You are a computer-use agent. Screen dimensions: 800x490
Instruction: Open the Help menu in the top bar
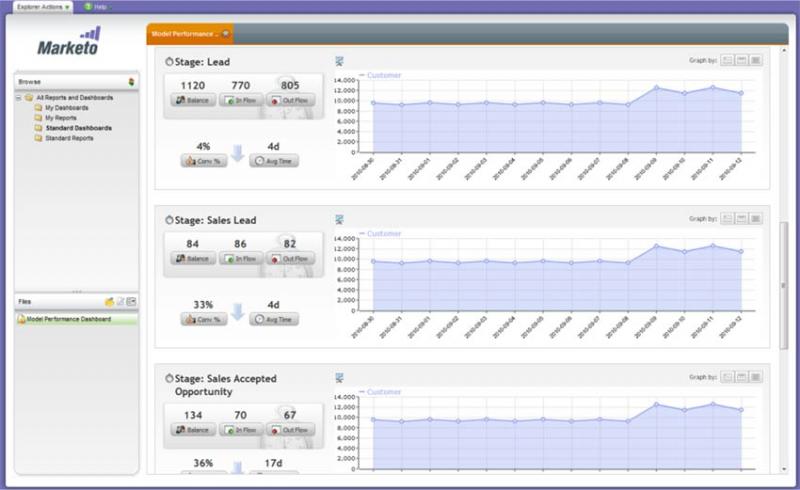(97, 6)
